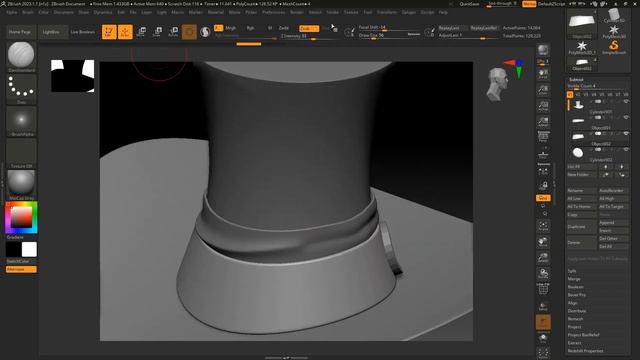Open the current brush thumbnail
This screenshot has height=360, width=640.
[x=21, y=55]
